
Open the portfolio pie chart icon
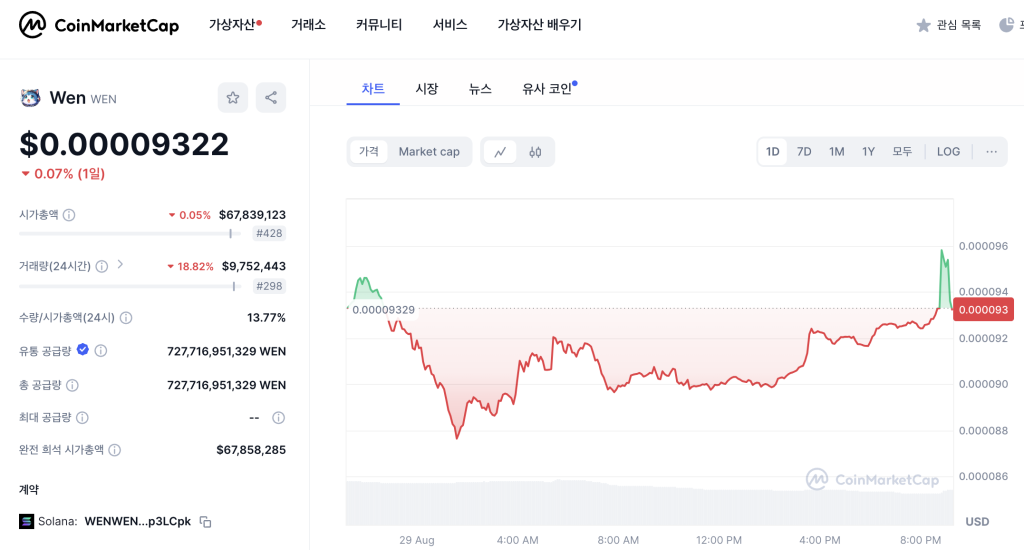pos(1006,25)
